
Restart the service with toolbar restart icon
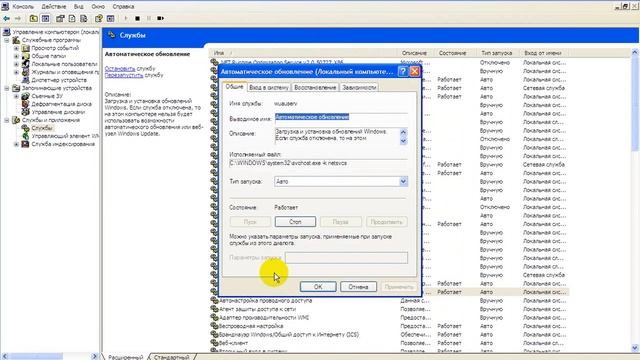[x=160, y=18]
